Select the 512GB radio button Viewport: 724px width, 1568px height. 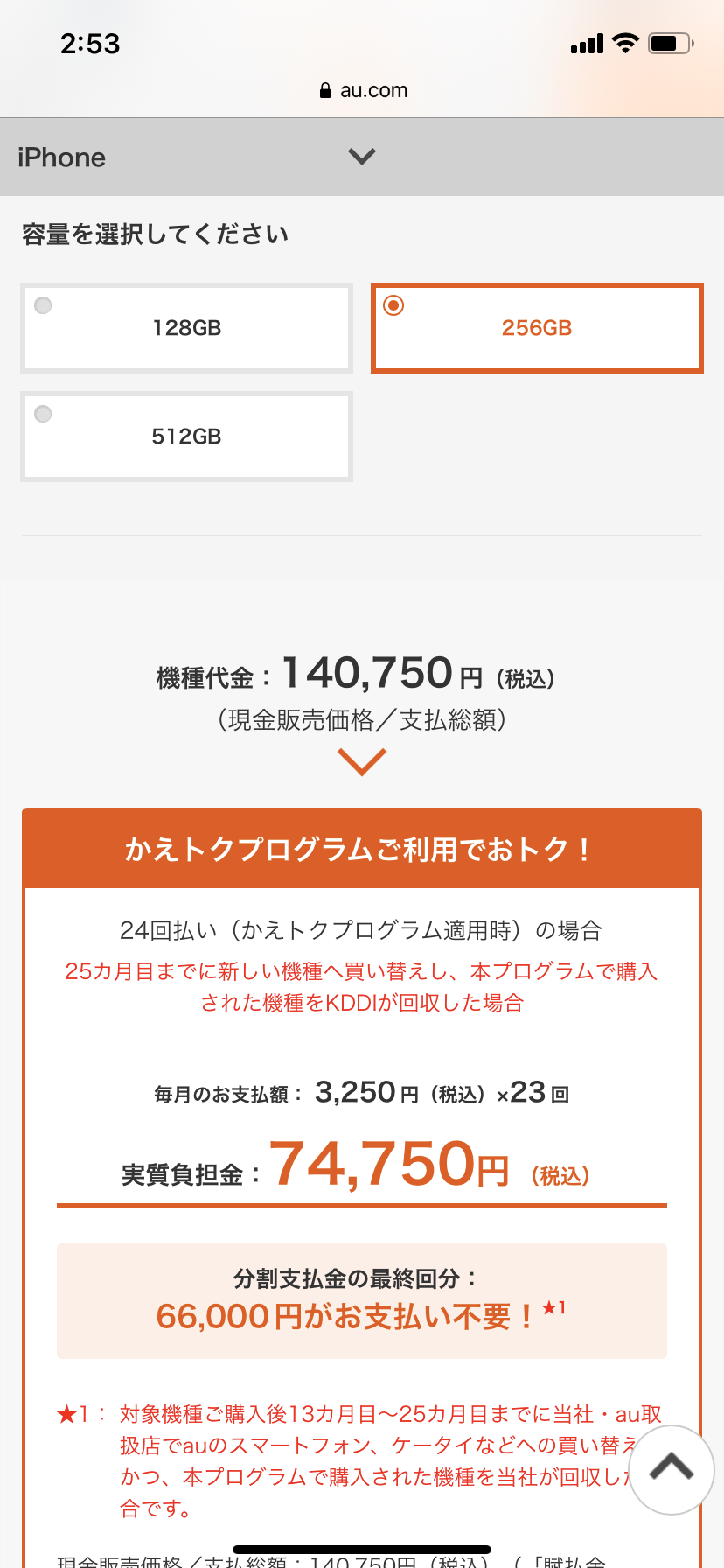coord(43,414)
